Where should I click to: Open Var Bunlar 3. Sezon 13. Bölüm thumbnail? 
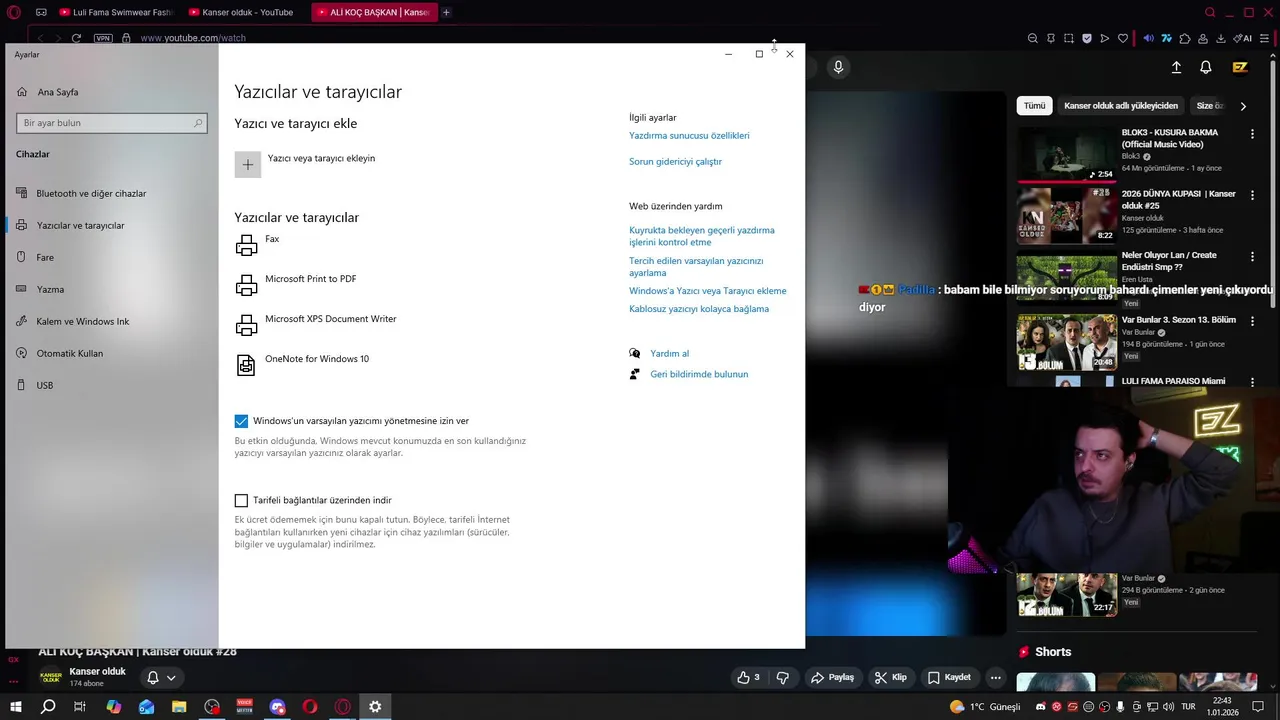(1067, 342)
